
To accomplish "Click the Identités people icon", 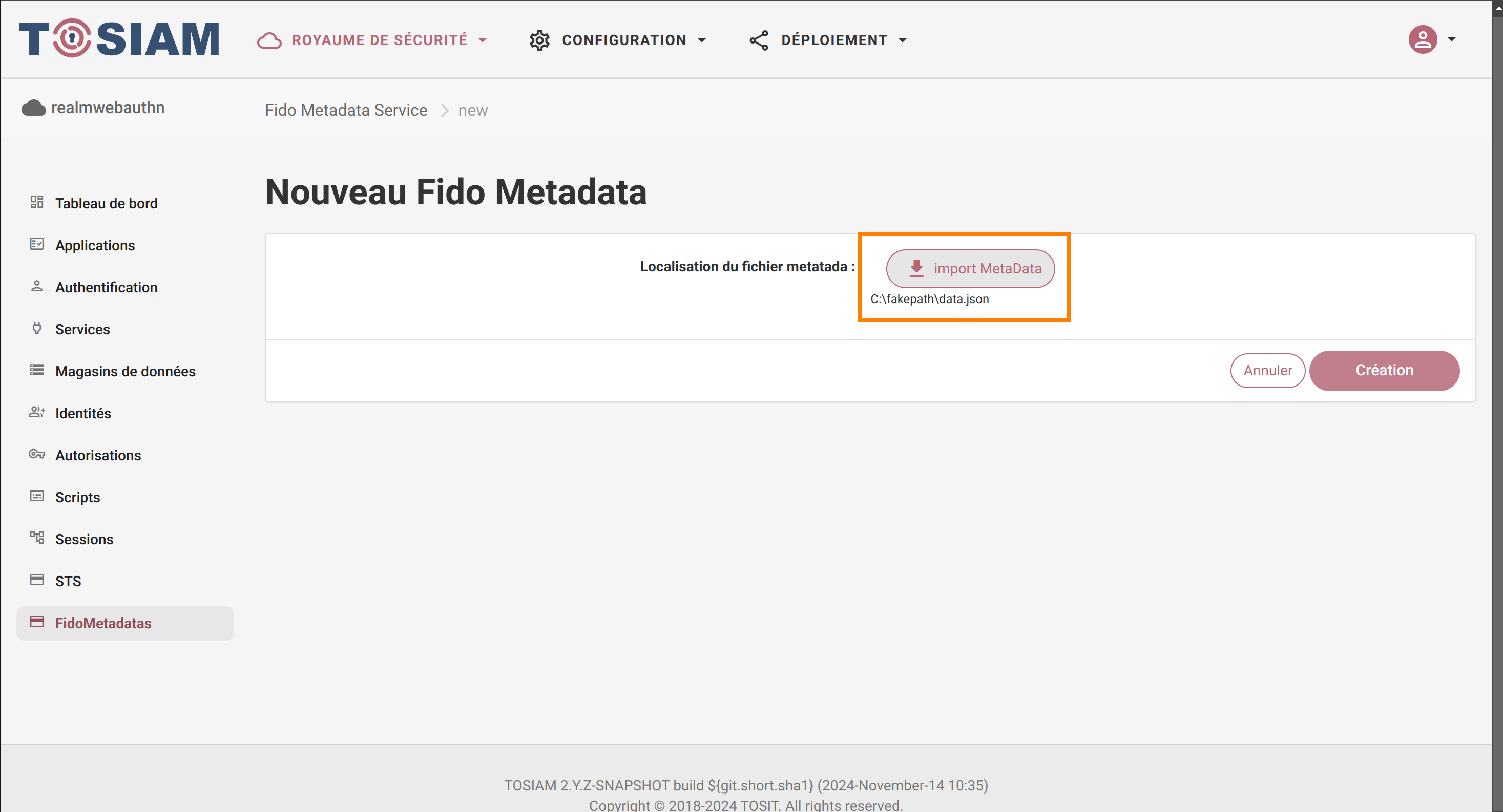I will [37, 412].
